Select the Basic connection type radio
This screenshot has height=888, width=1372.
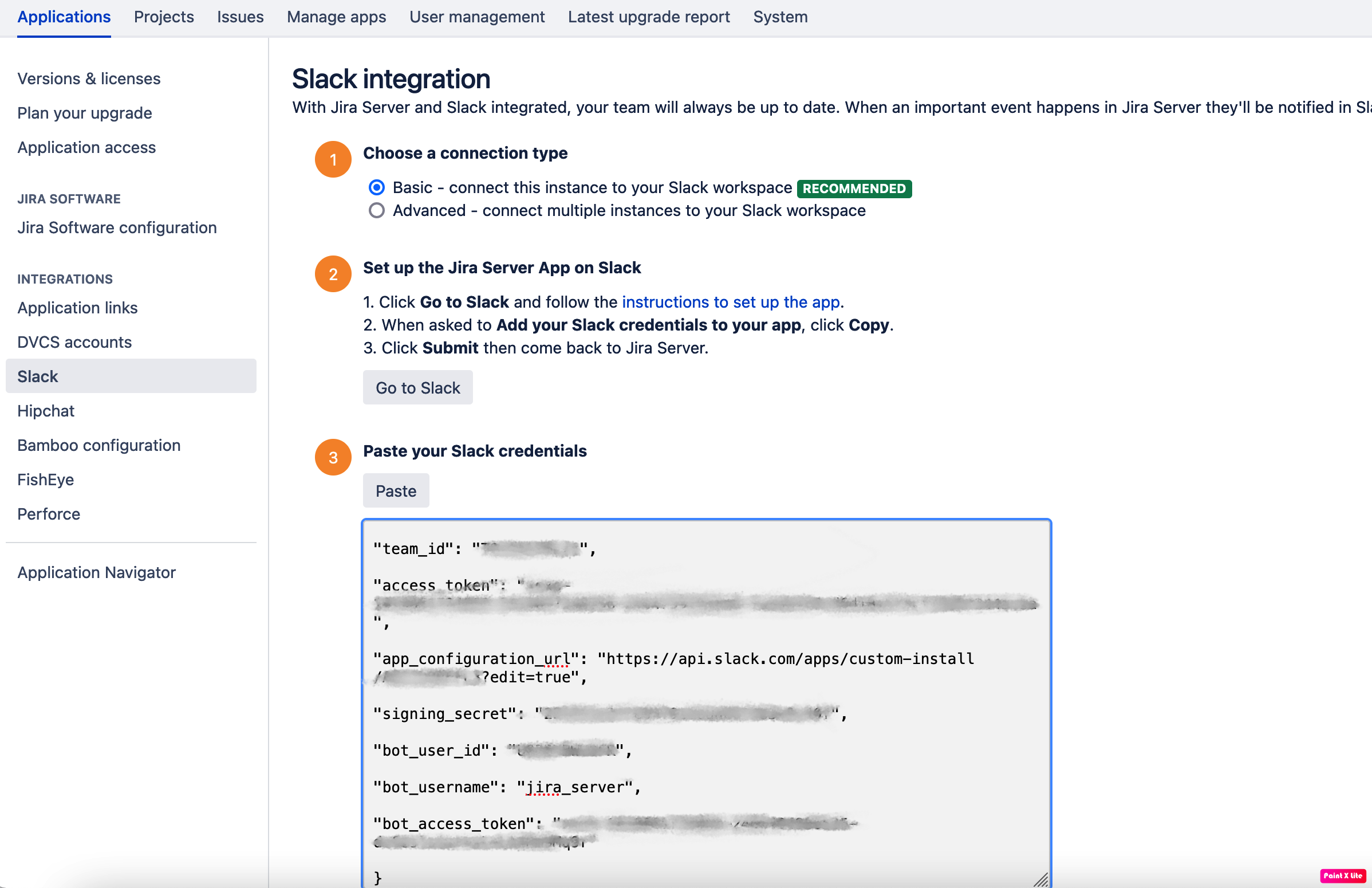point(377,187)
